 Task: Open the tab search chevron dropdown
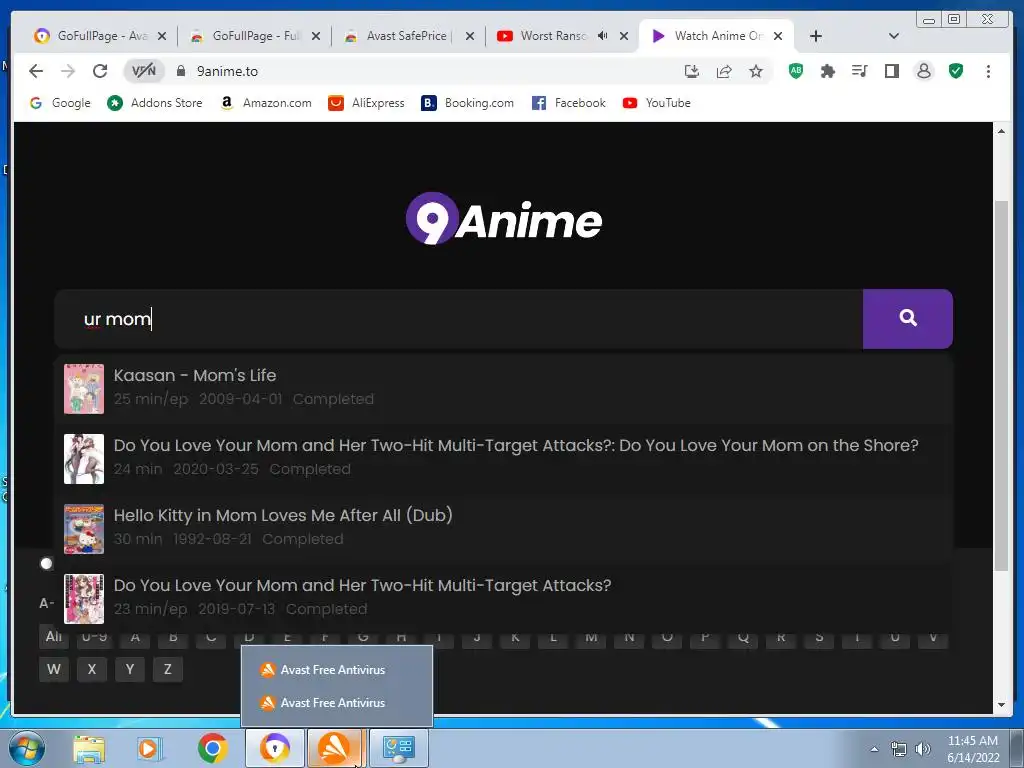[894, 36]
